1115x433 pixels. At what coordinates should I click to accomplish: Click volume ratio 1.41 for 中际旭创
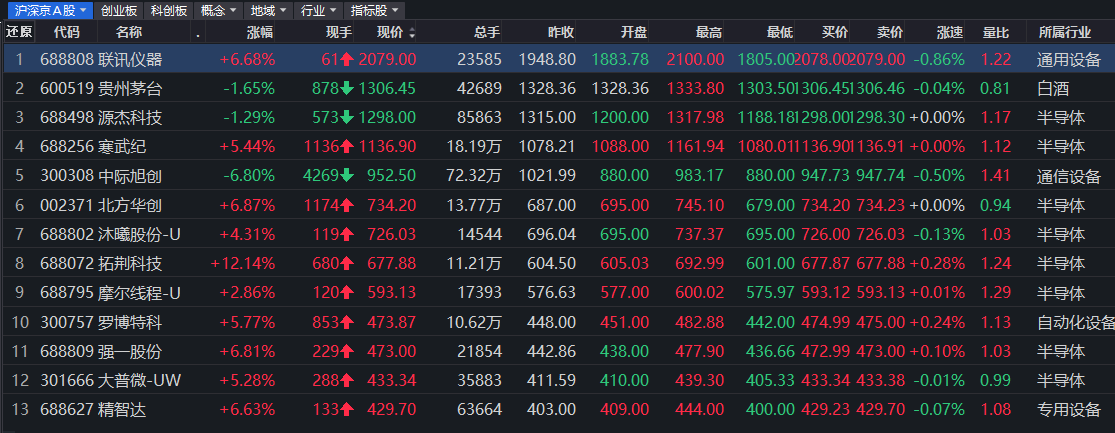(996, 176)
